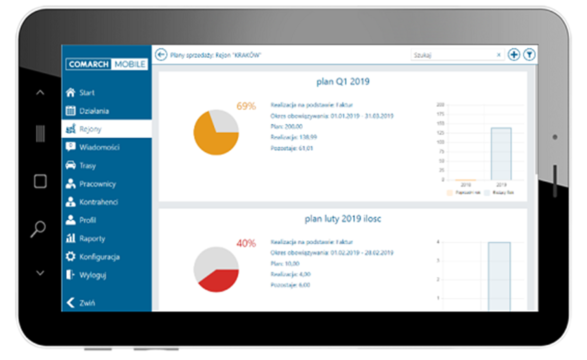Select the Wyloguj menu label
This screenshot has width=587, height=360.
tap(93, 275)
